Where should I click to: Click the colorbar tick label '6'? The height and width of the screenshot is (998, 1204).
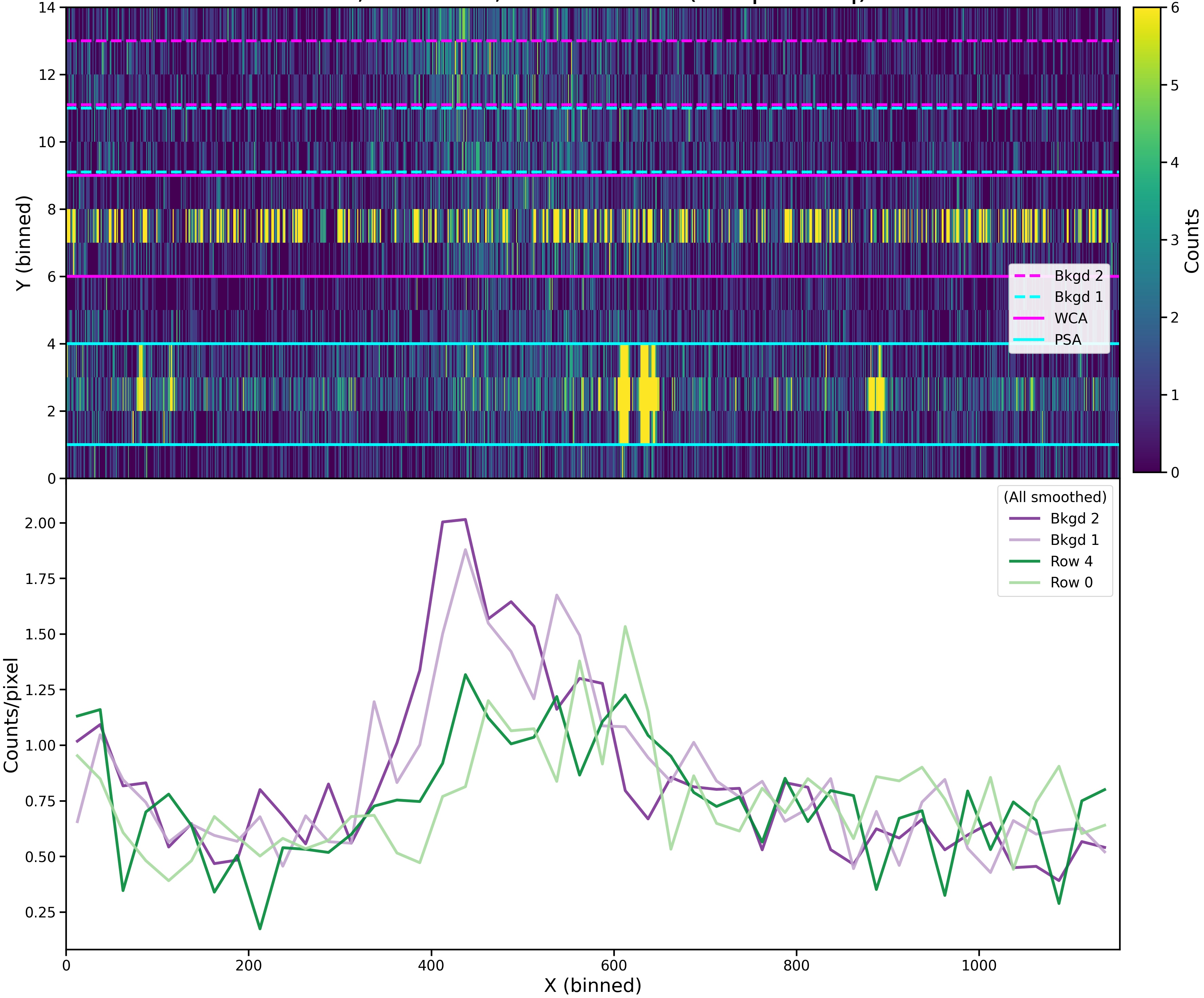1175,8
